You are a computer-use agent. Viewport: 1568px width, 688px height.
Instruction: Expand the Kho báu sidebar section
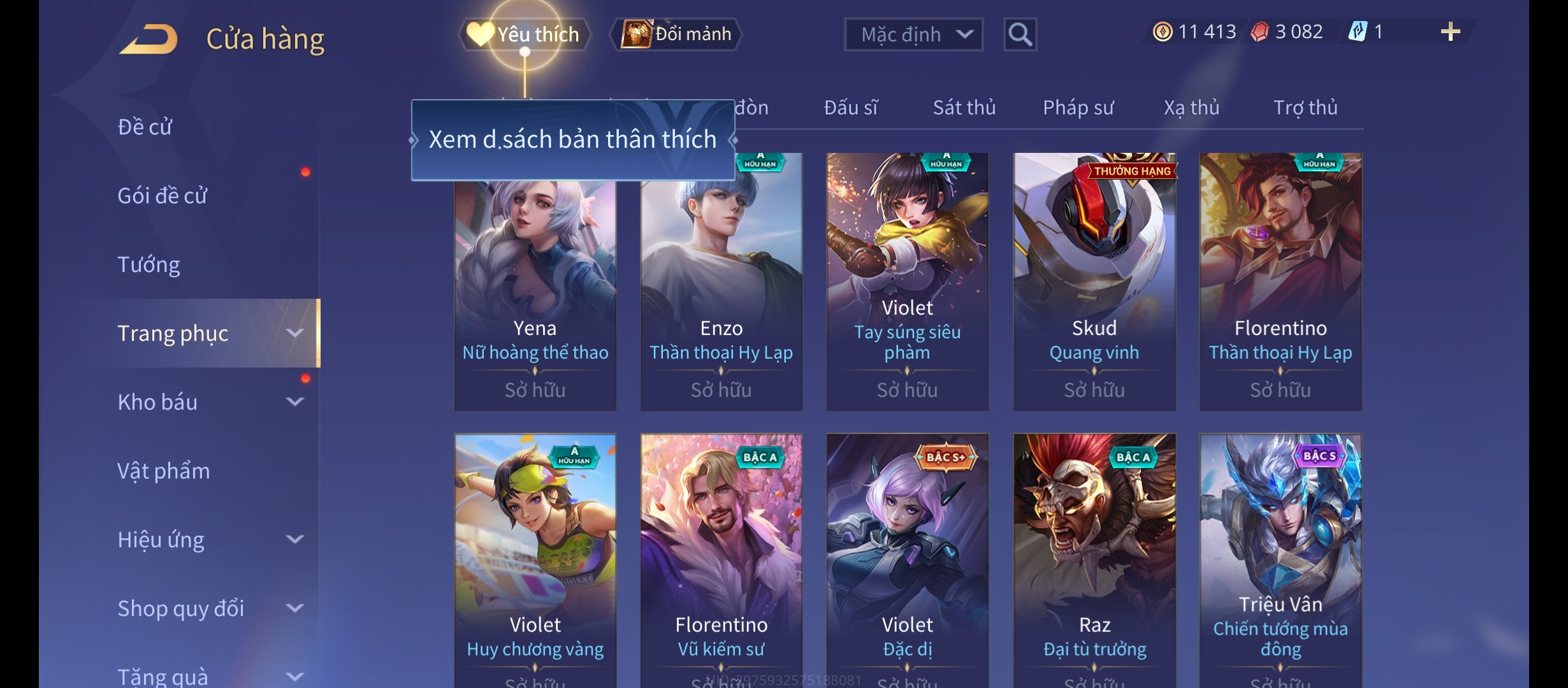click(x=294, y=402)
